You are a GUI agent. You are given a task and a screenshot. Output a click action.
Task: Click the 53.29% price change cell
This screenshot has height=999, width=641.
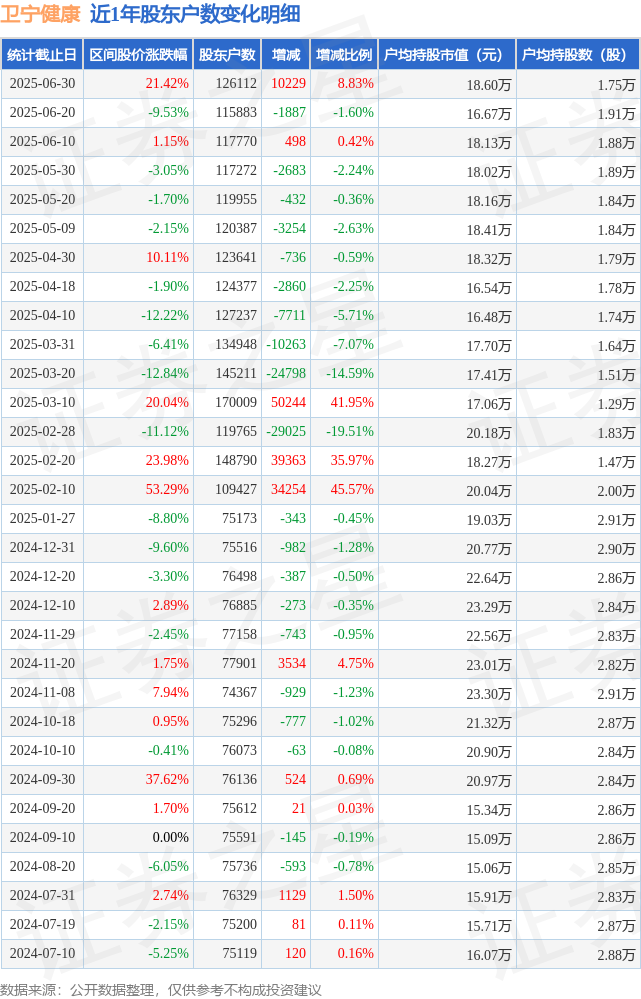[x=167, y=489]
